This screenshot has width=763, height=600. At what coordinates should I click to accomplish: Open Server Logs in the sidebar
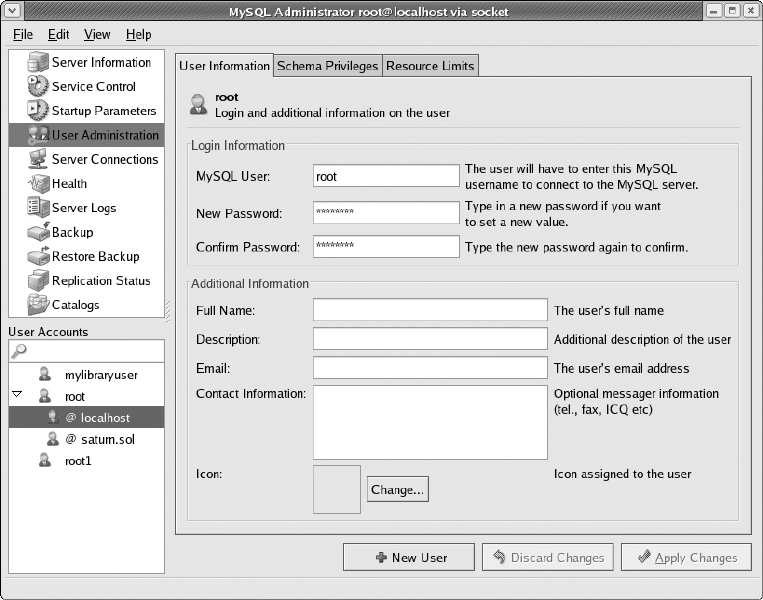(84, 208)
